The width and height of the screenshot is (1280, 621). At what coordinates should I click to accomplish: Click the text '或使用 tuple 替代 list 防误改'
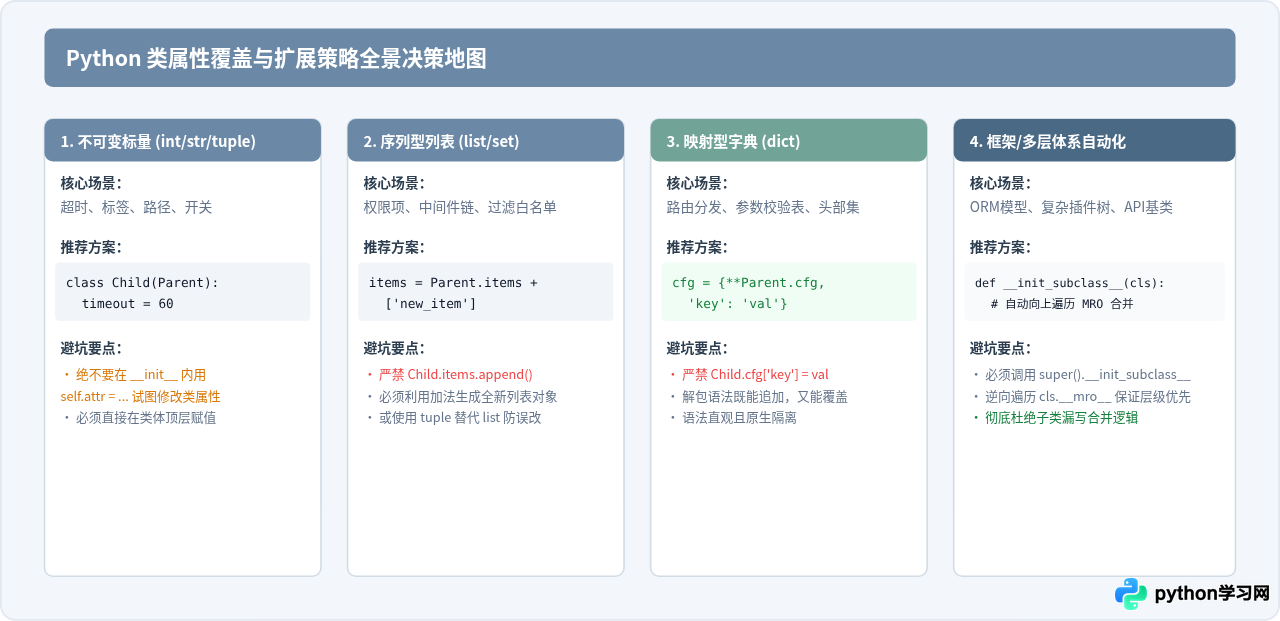click(460, 417)
